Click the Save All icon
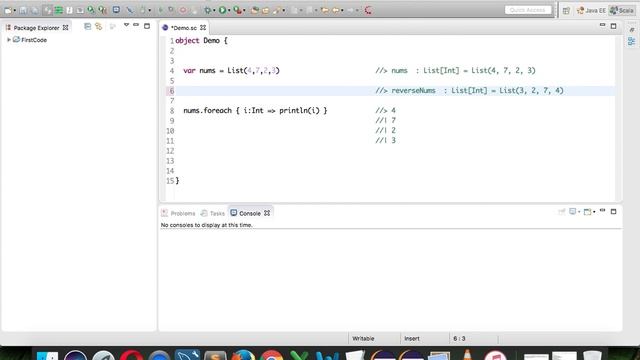640x360 pixels. tap(35, 10)
